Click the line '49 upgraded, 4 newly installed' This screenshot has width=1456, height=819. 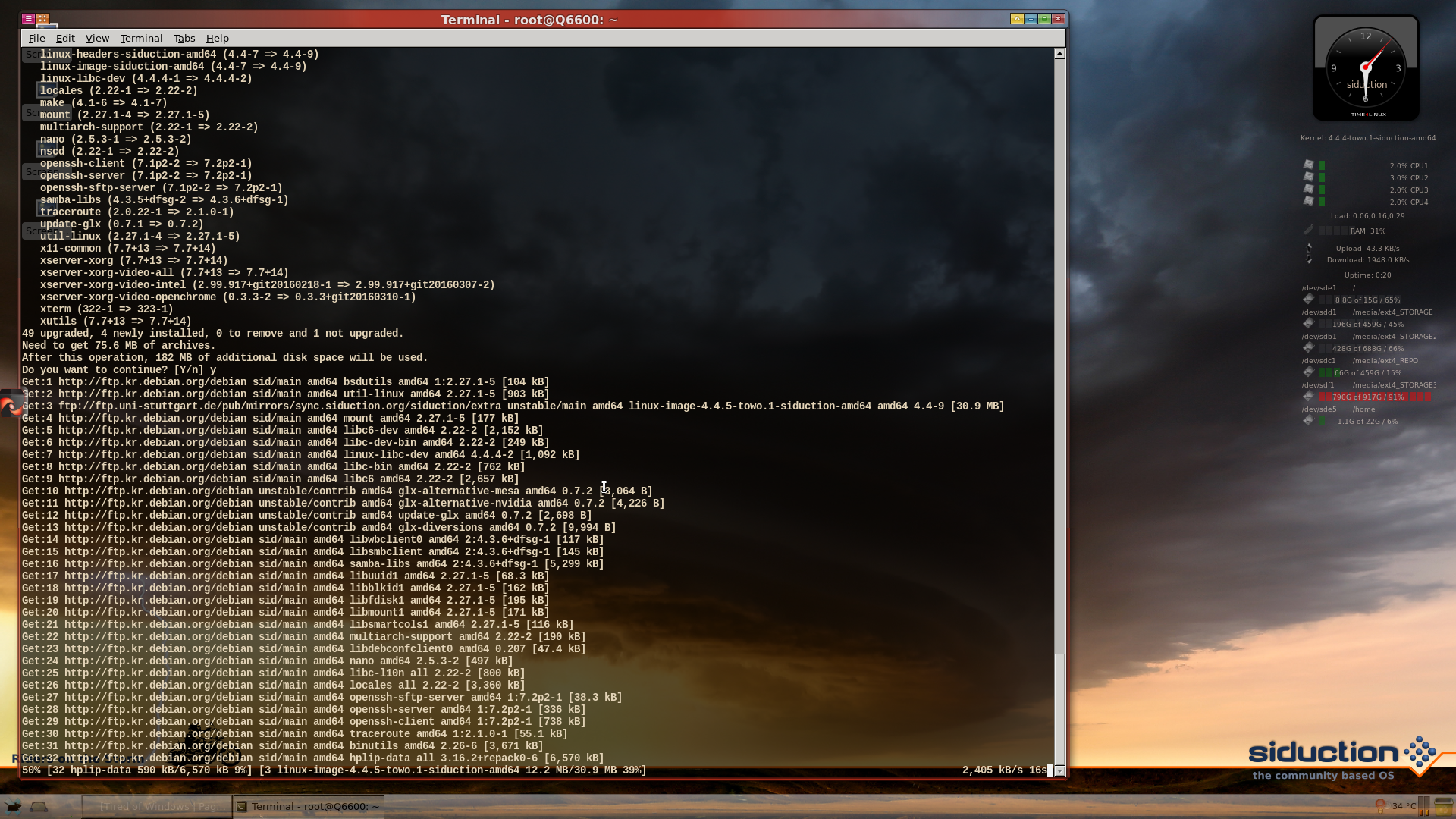212,334
